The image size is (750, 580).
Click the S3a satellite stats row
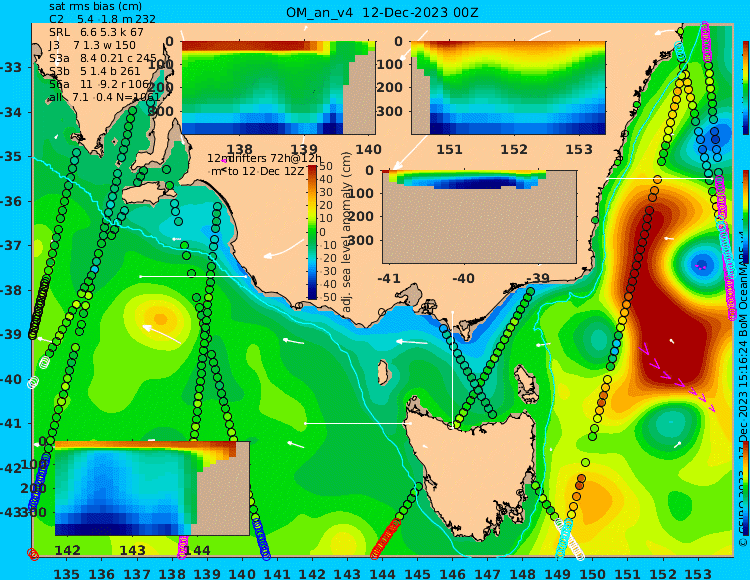tap(103, 58)
